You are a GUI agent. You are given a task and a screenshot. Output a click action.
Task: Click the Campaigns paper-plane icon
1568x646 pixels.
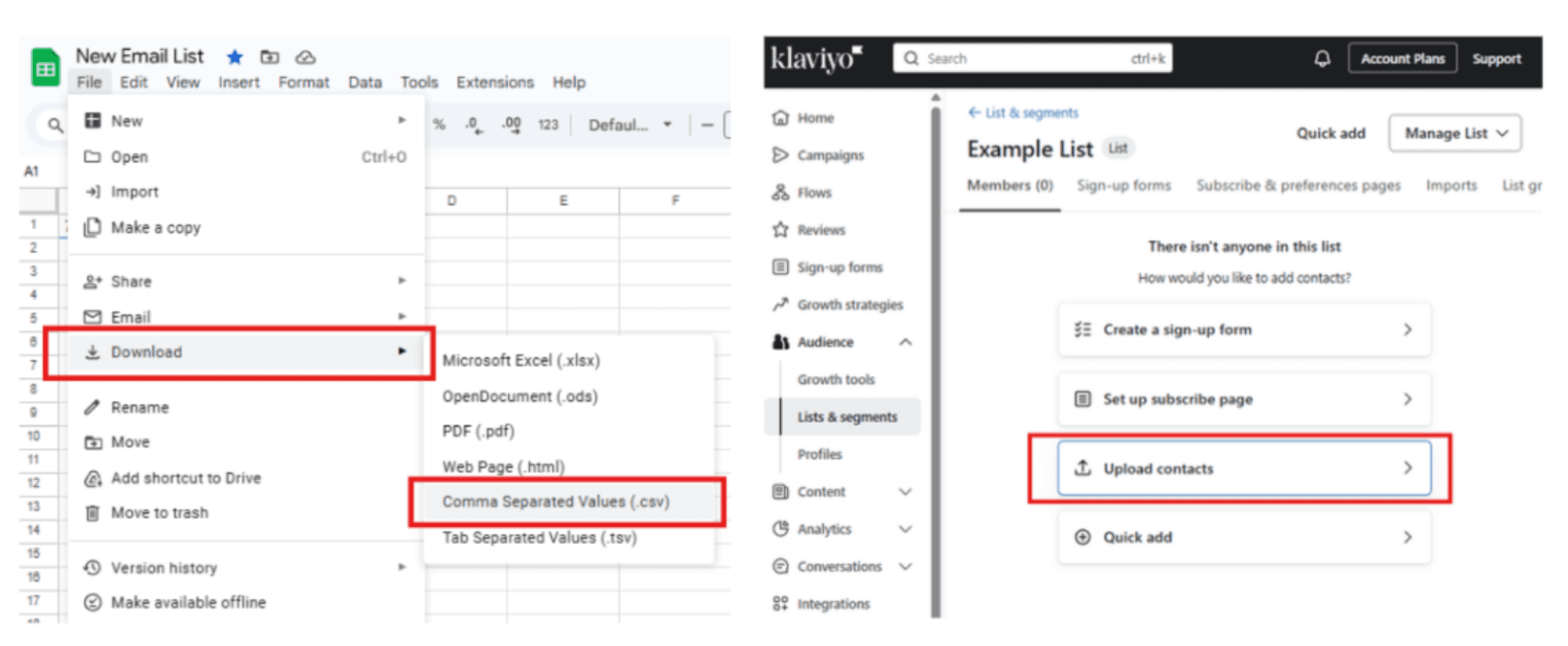point(780,155)
